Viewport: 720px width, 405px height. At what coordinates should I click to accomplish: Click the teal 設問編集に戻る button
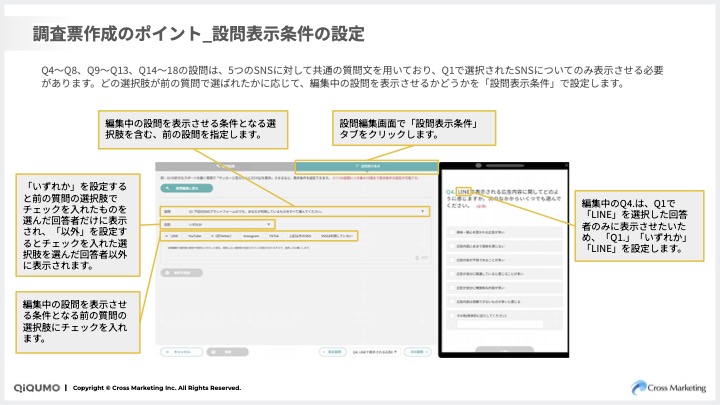pos(186,188)
